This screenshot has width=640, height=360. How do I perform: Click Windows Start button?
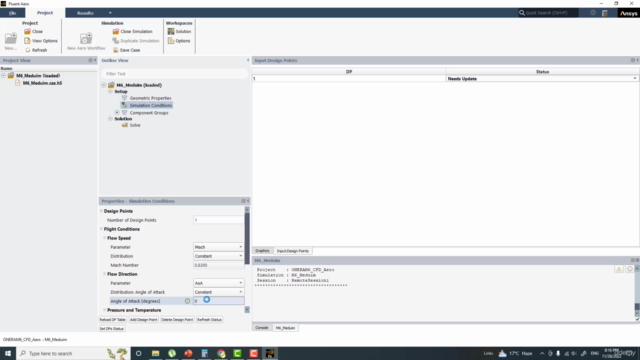pos(8,353)
